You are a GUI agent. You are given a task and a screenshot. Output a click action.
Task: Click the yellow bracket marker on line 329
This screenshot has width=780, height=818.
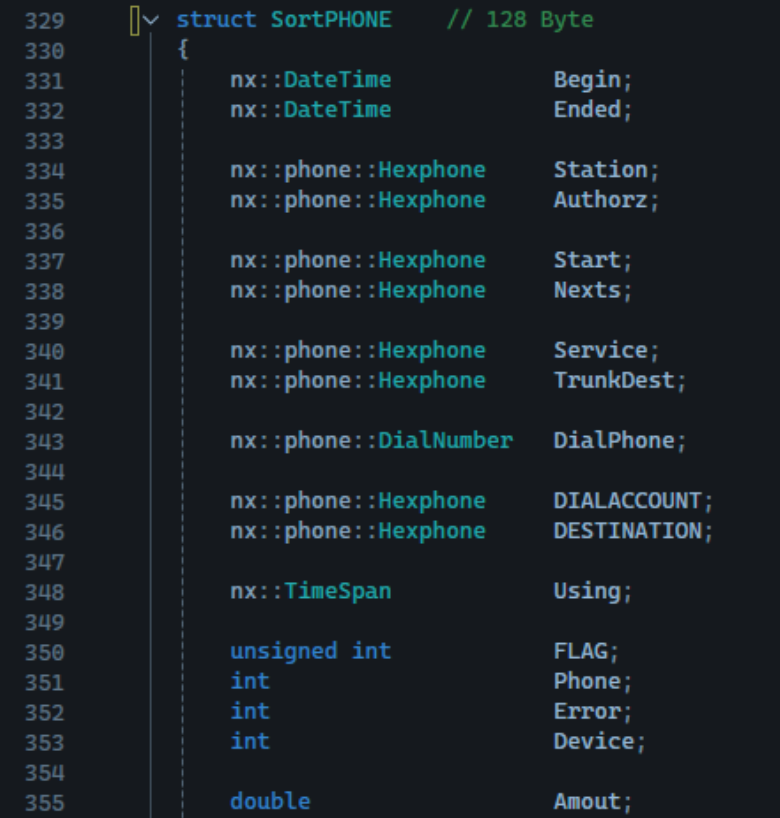click(x=135, y=20)
